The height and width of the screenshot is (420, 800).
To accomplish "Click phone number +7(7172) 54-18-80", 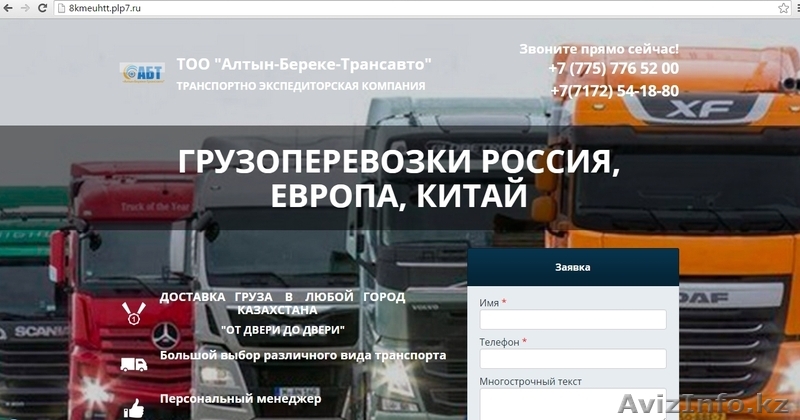I will point(615,91).
